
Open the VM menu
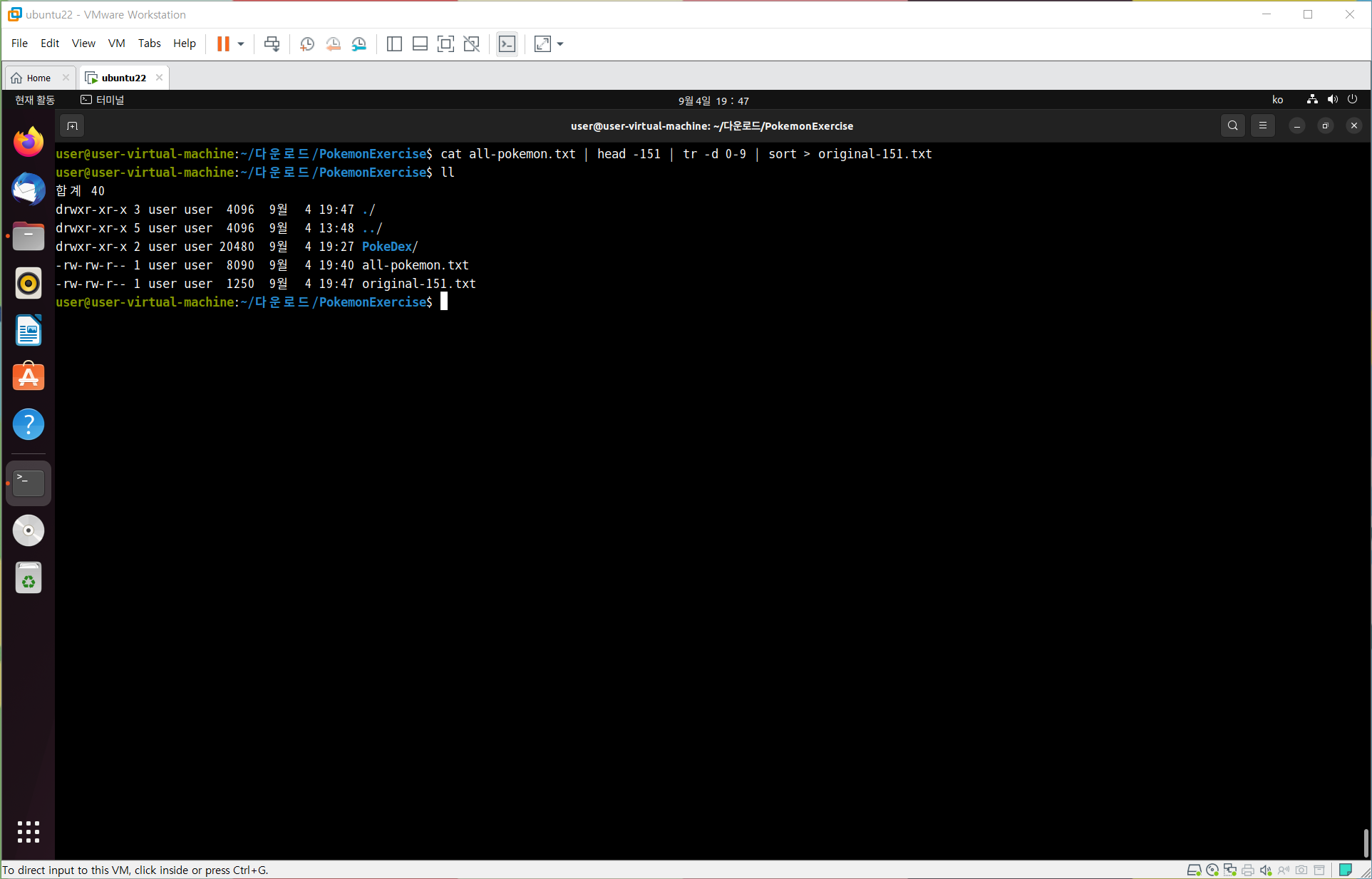pos(116,43)
